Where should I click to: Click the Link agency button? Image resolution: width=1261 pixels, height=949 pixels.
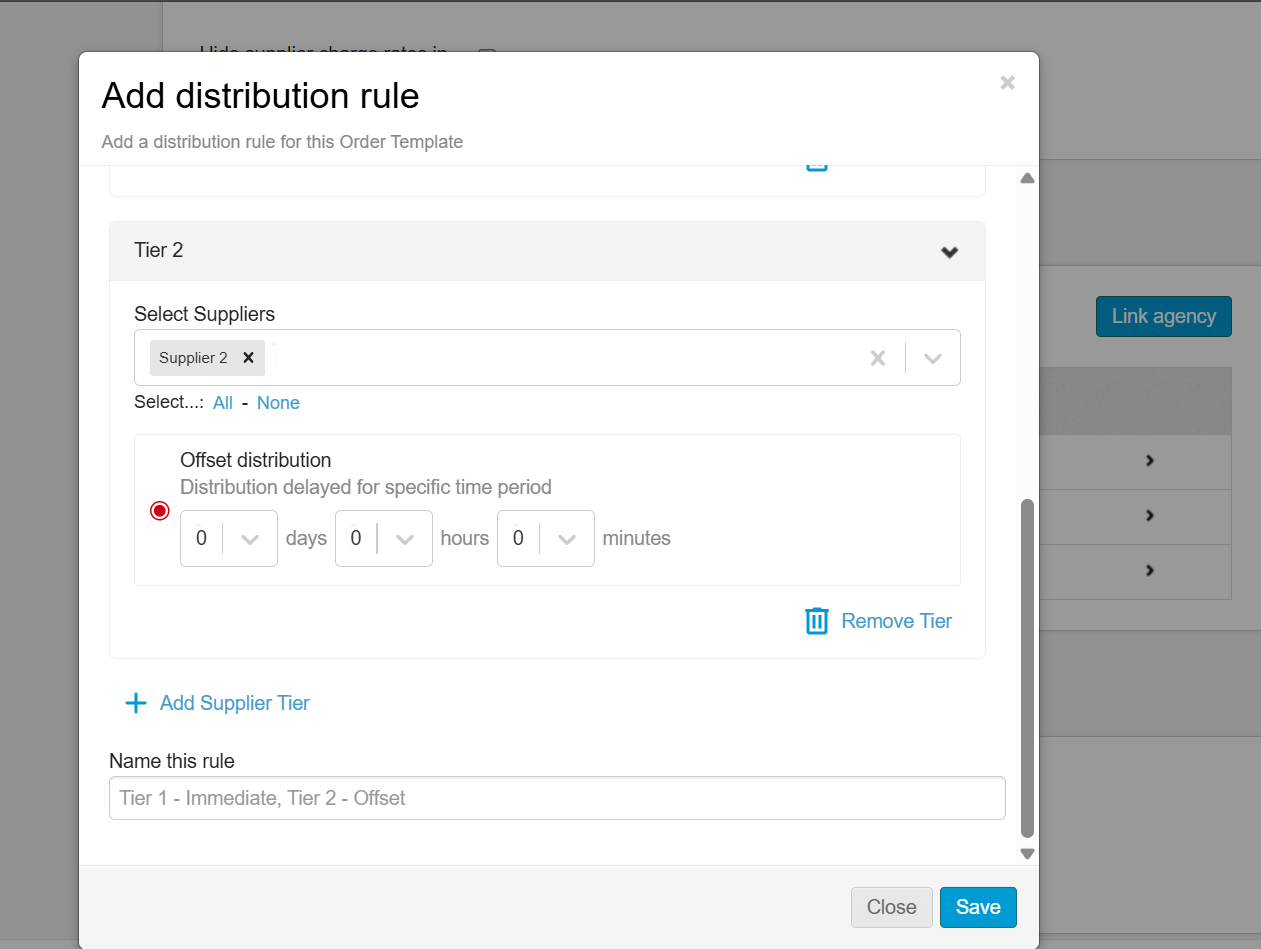pos(1163,316)
